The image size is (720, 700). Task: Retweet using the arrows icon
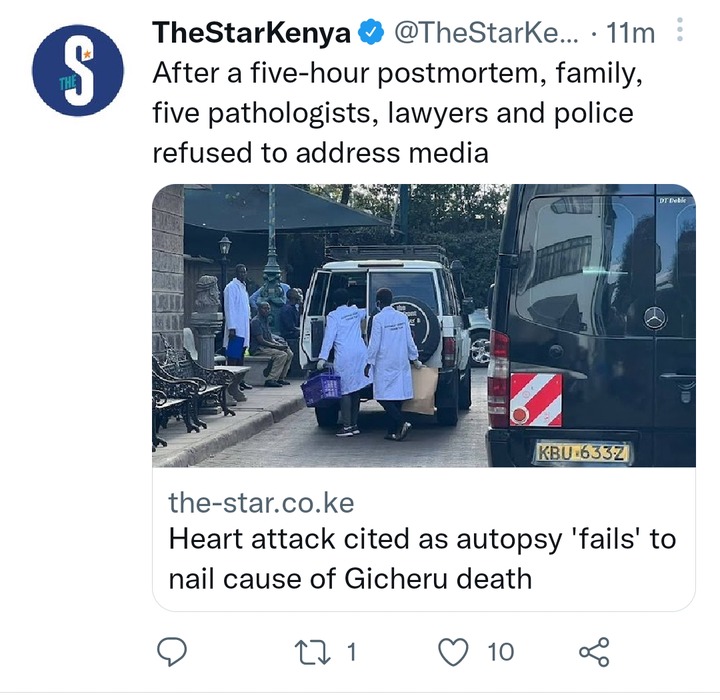coord(312,652)
